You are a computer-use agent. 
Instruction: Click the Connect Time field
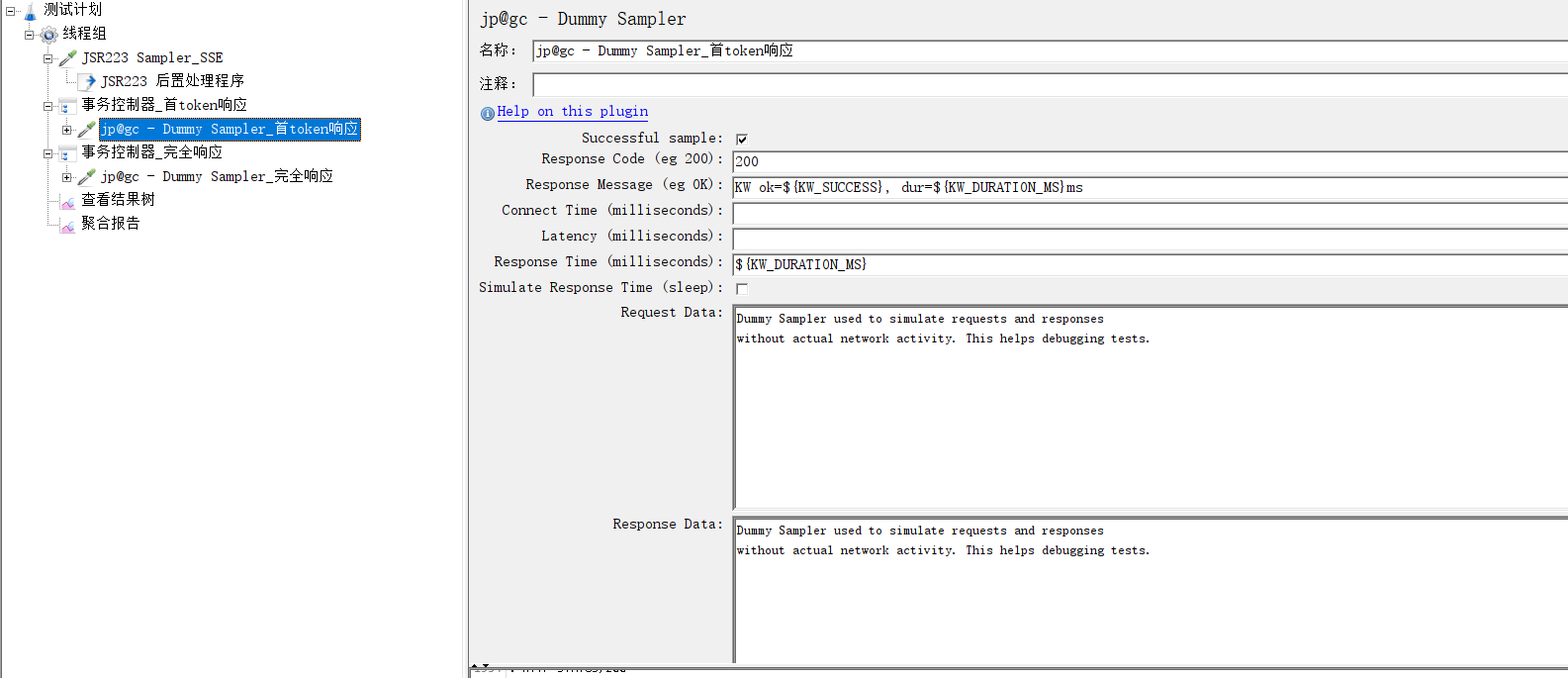click(1150, 213)
